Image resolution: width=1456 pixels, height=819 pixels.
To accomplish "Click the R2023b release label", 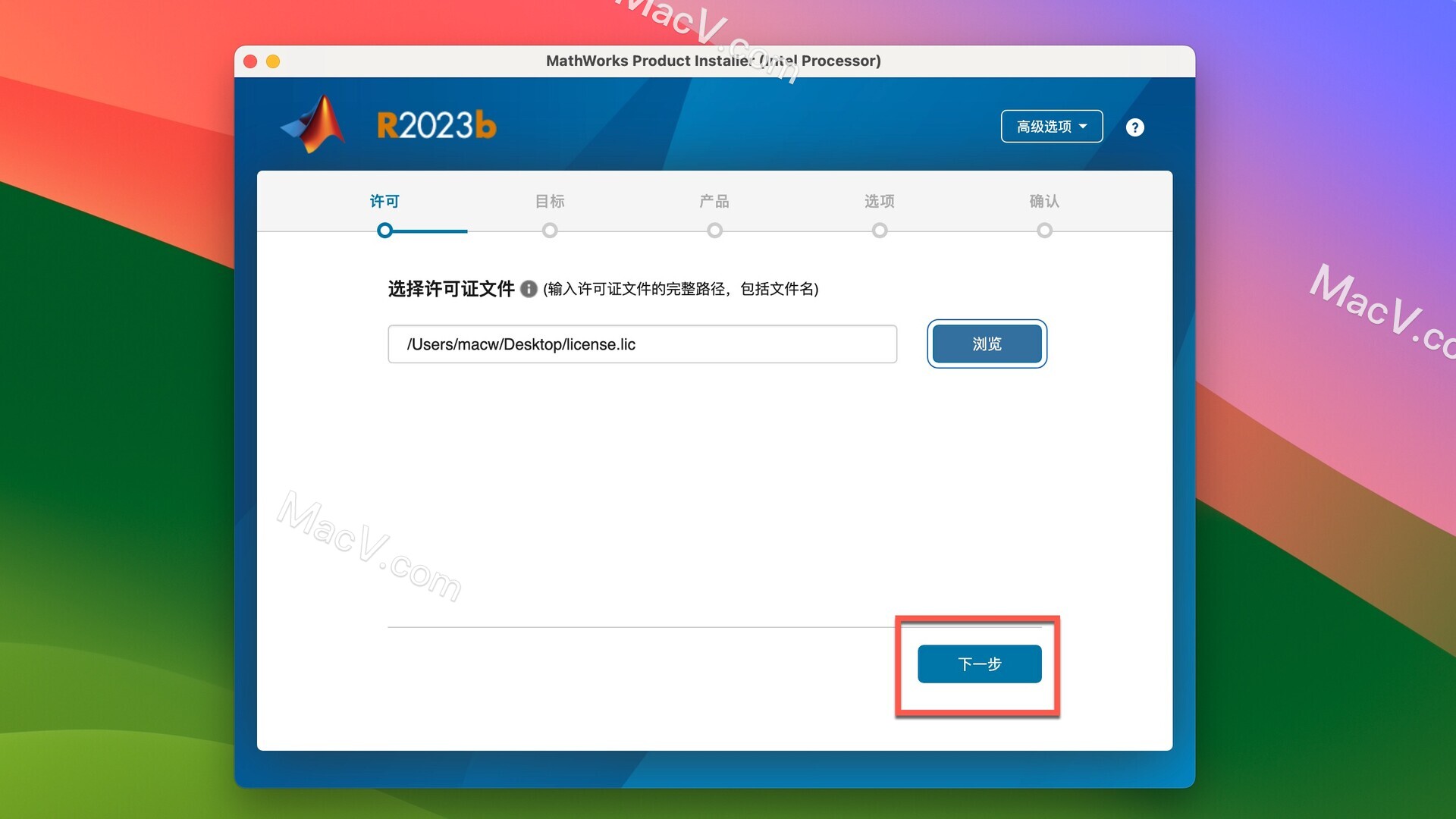I will (437, 125).
